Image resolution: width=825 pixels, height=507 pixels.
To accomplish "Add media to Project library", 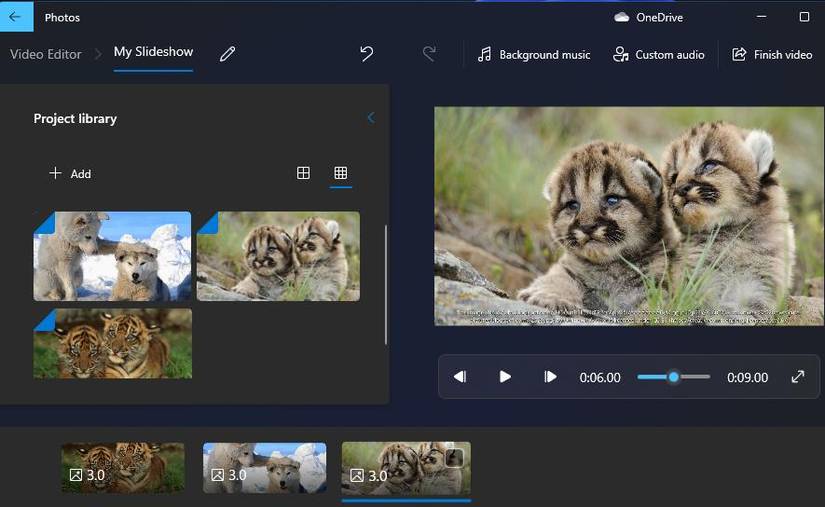I will pyautogui.click(x=70, y=173).
